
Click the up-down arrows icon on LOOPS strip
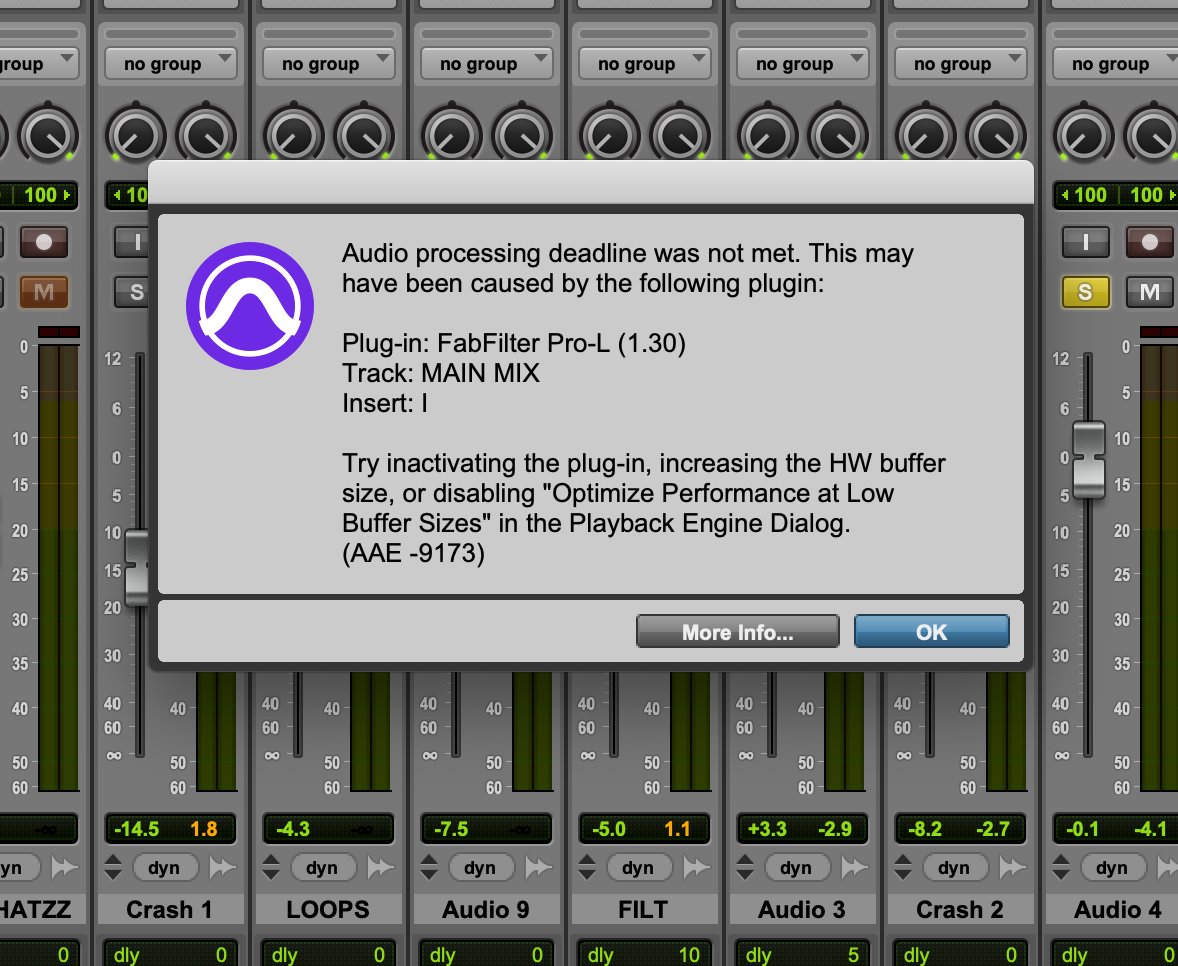[x=270, y=868]
